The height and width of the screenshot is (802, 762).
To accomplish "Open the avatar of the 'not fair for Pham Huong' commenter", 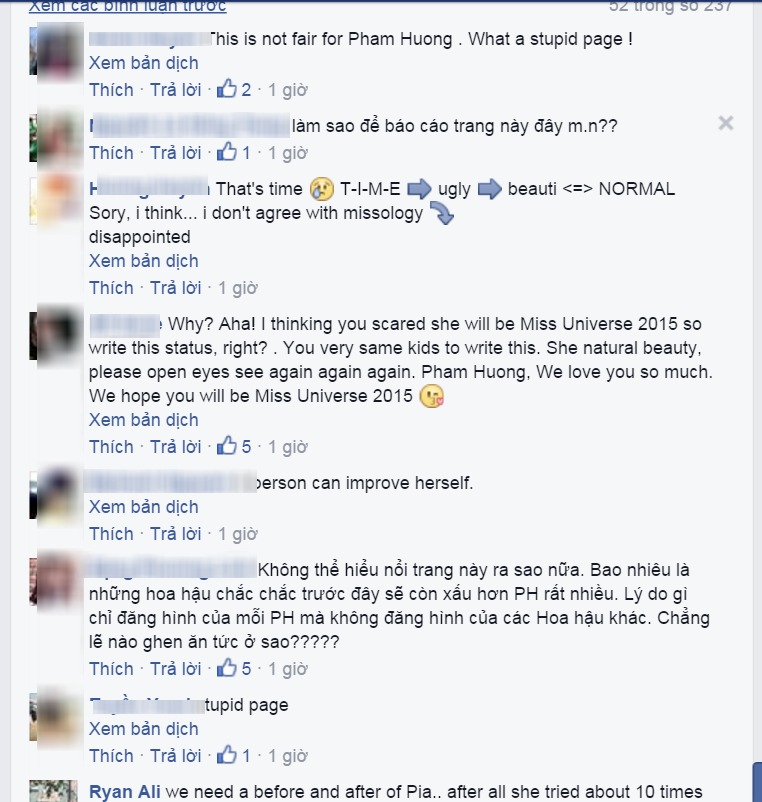I will (x=56, y=51).
